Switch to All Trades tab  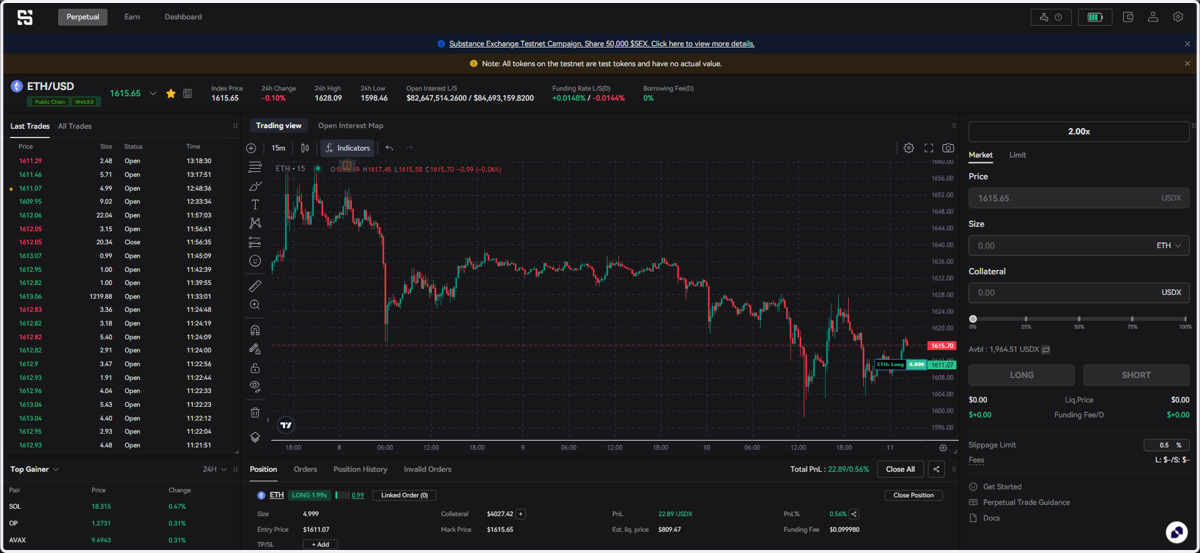(x=75, y=126)
